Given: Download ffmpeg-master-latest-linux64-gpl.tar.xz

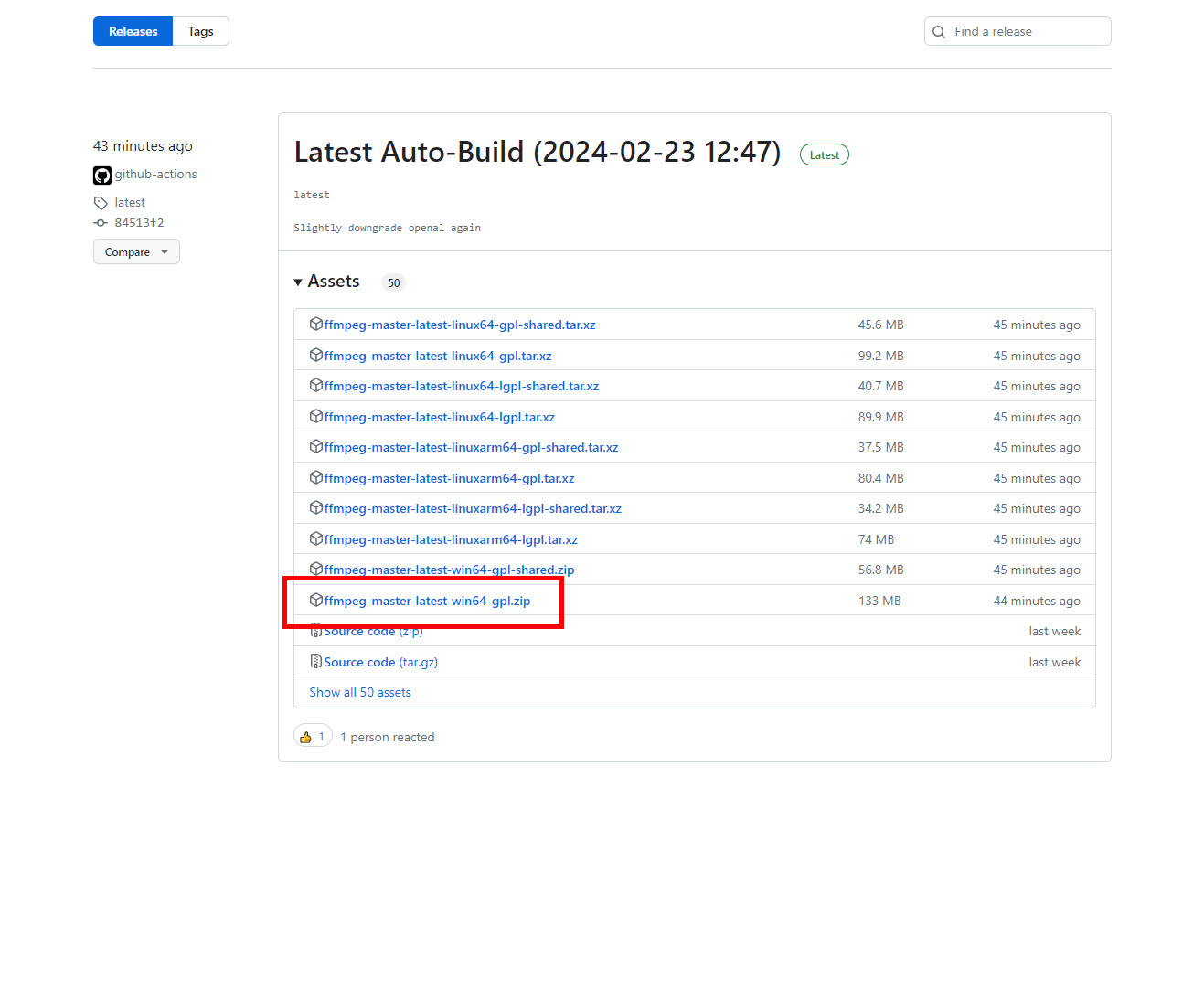Looking at the screenshot, I should [x=437, y=356].
